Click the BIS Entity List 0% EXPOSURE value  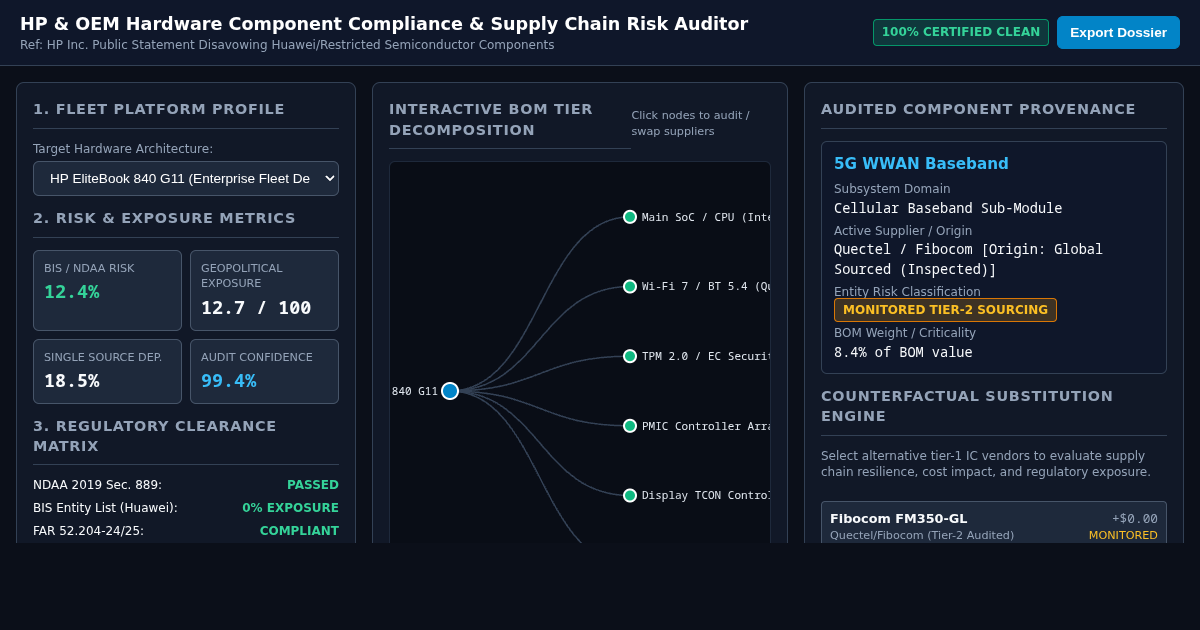click(x=290, y=508)
